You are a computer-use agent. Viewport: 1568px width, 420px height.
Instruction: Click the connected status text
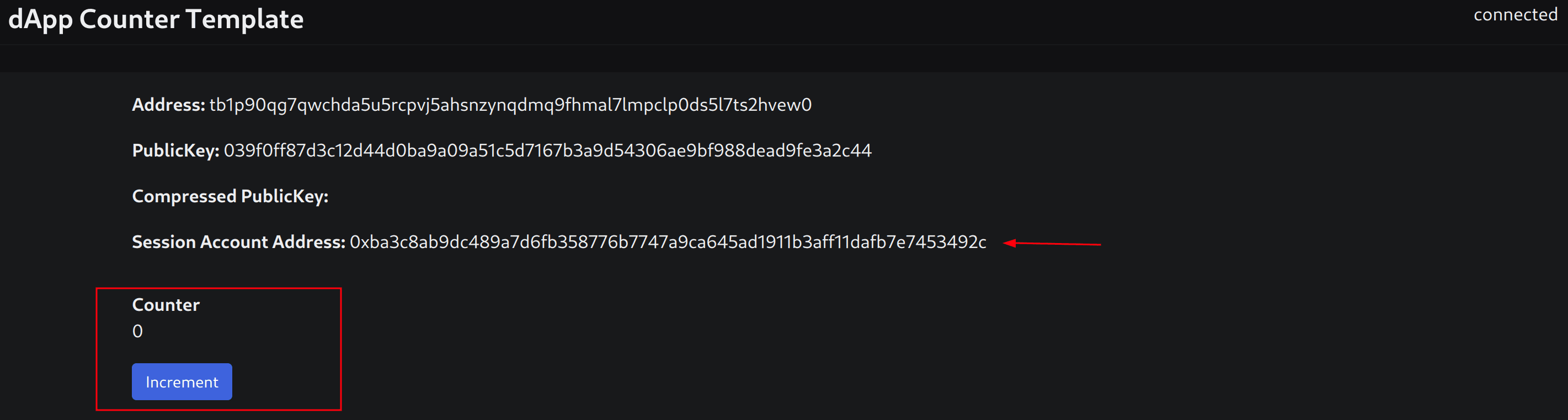1515,14
